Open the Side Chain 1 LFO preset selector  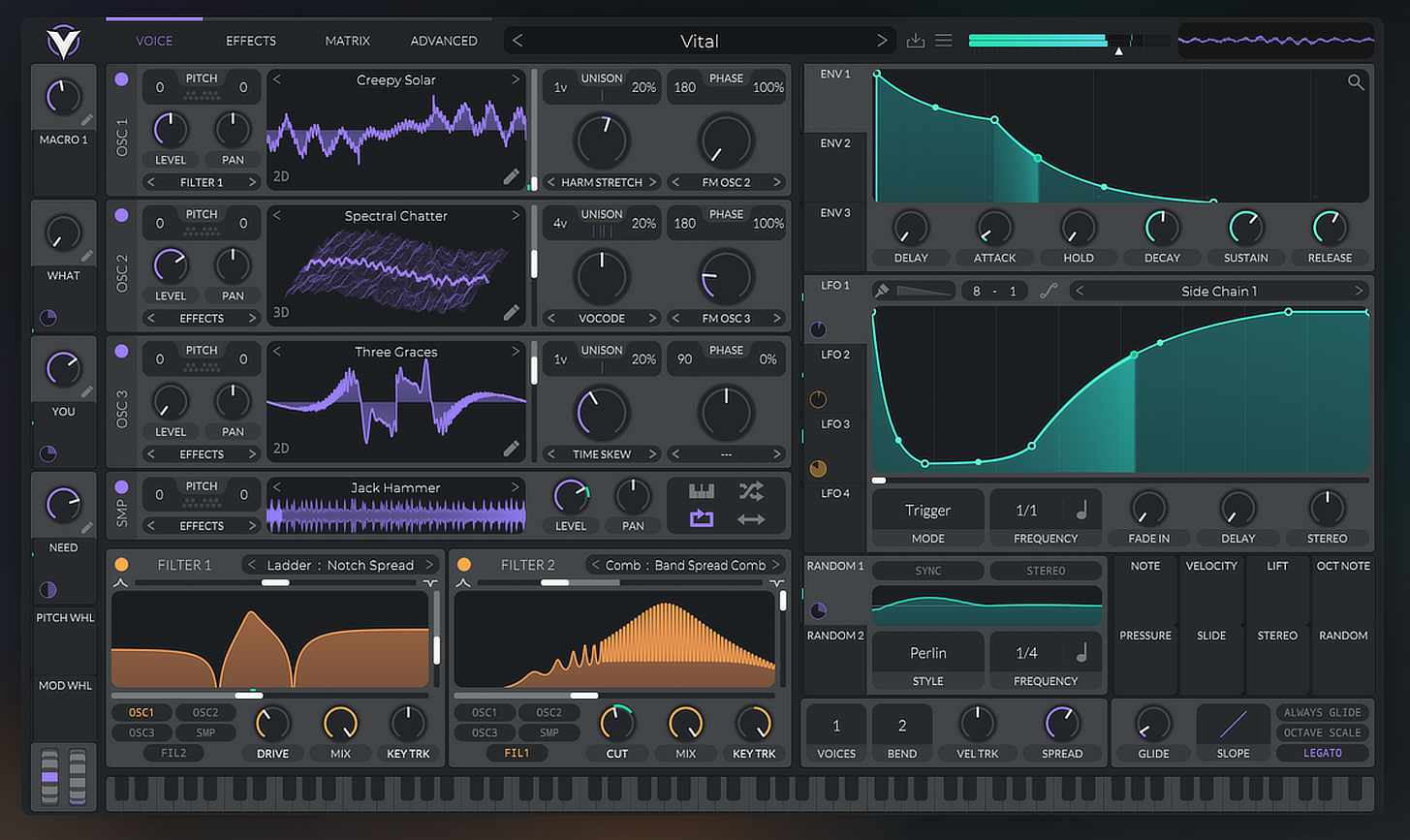click(x=1219, y=291)
